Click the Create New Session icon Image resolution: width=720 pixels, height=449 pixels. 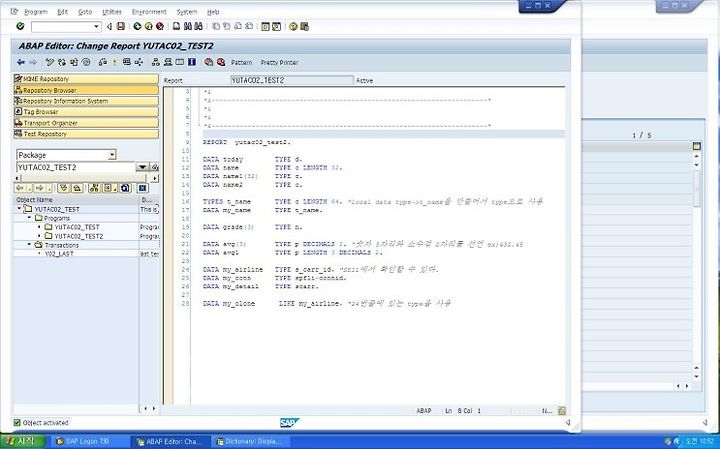click(x=265, y=26)
